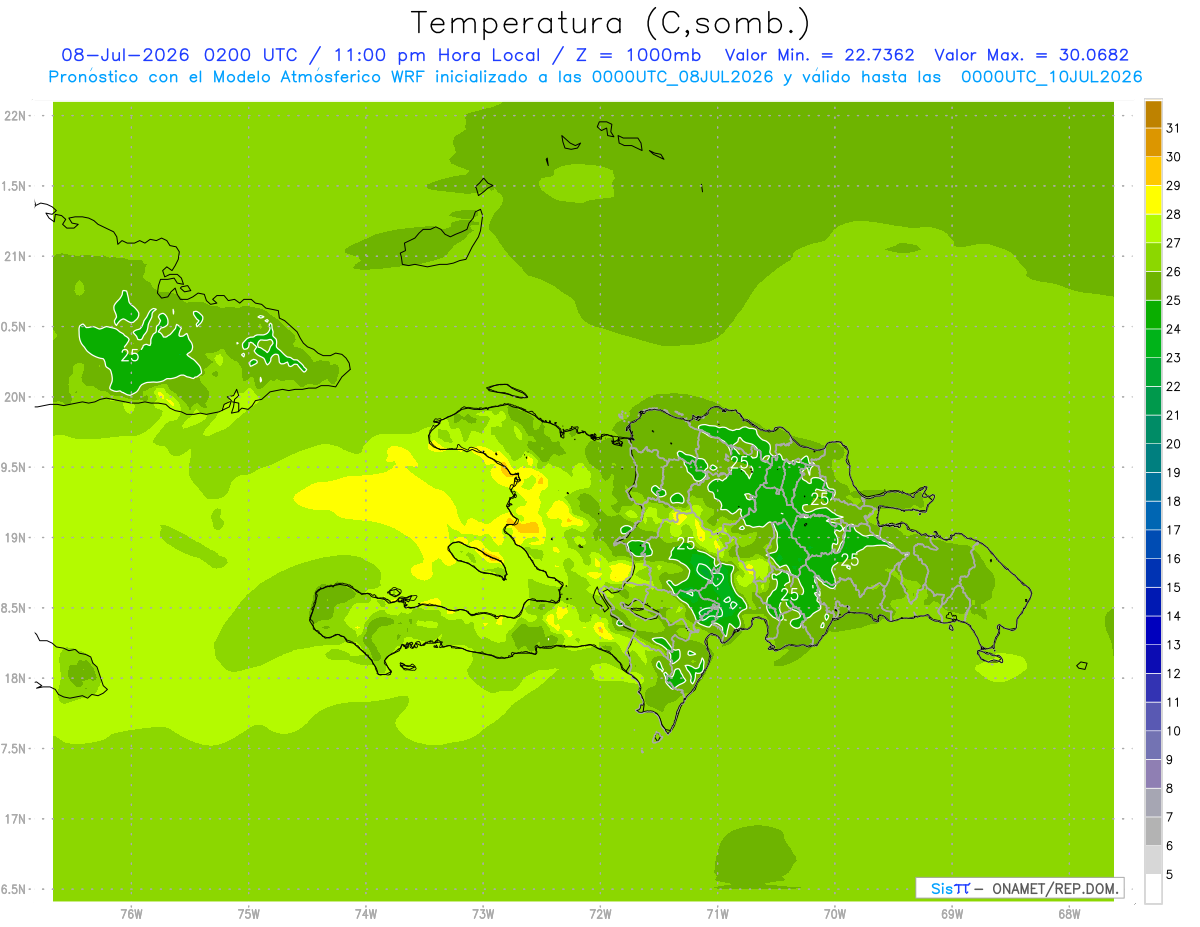Click the "72W" longitude label
The image size is (1200, 927).
click(x=600, y=914)
